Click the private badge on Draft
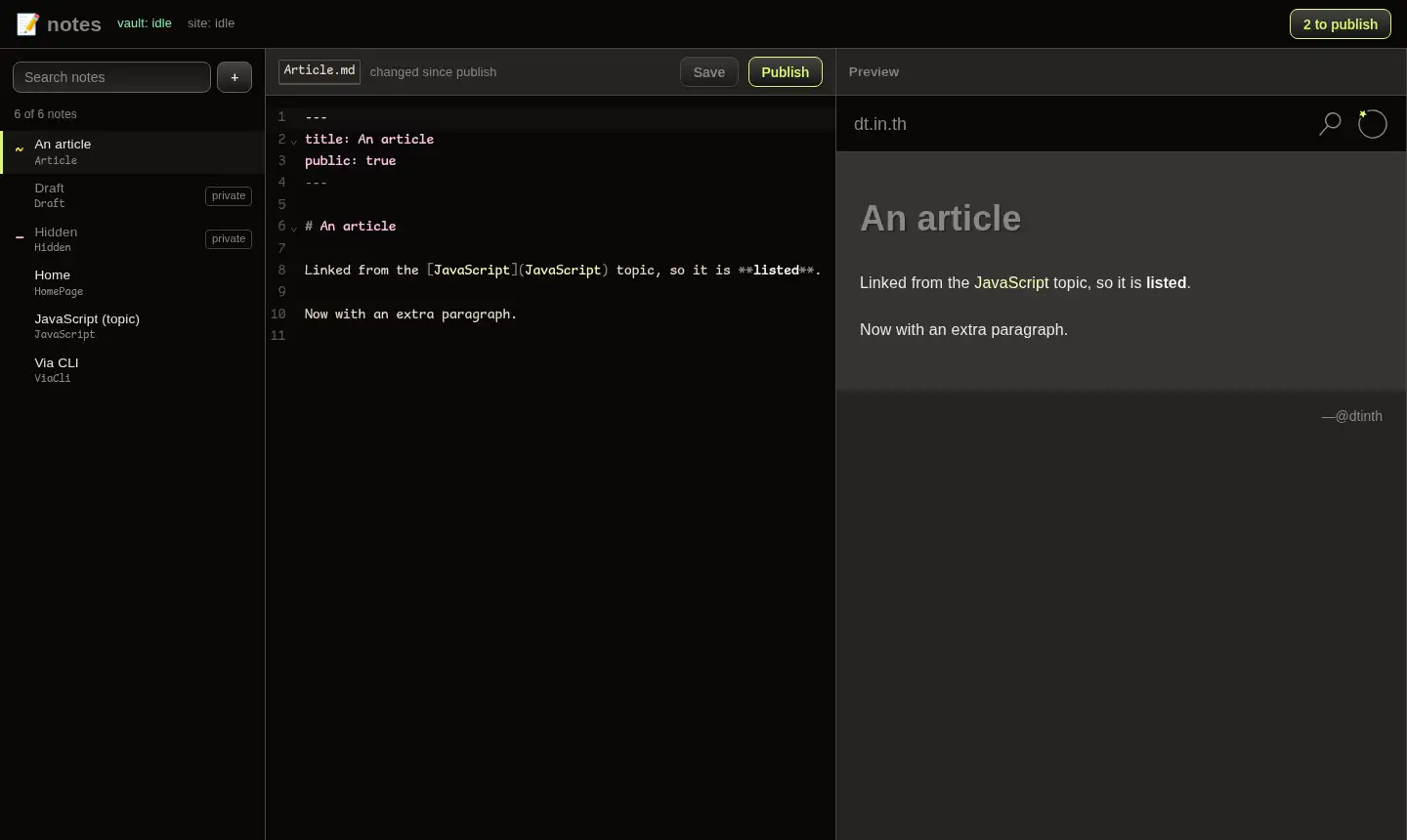1407x840 pixels. pos(229,195)
